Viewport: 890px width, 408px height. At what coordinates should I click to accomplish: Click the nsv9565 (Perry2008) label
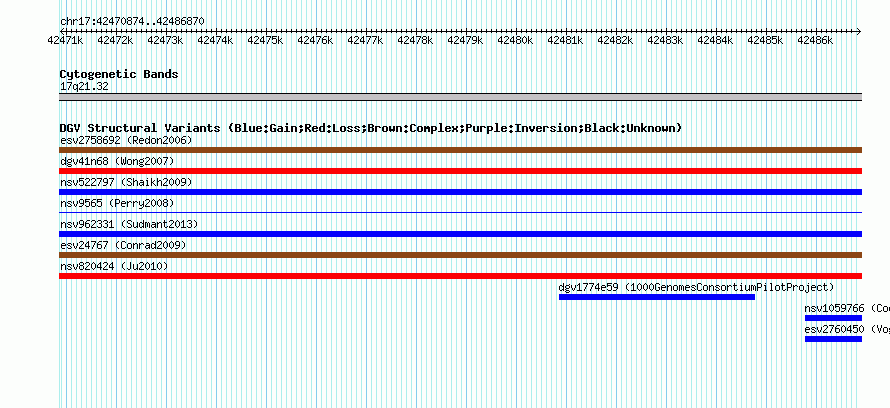coord(117,203)
